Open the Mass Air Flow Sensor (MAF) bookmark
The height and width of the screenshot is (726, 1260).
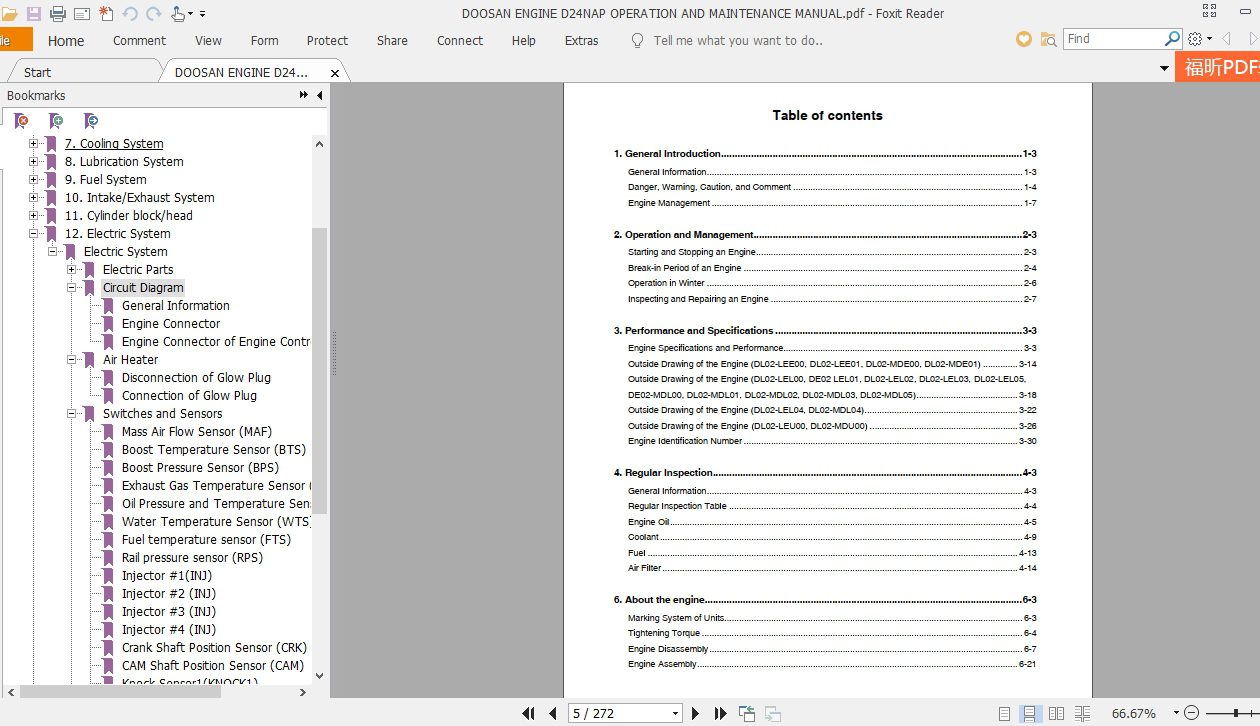(x=197, y=432)
